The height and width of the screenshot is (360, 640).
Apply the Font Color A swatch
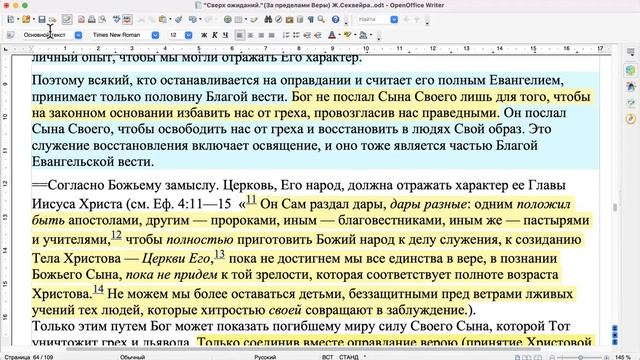tap(332, 35)
